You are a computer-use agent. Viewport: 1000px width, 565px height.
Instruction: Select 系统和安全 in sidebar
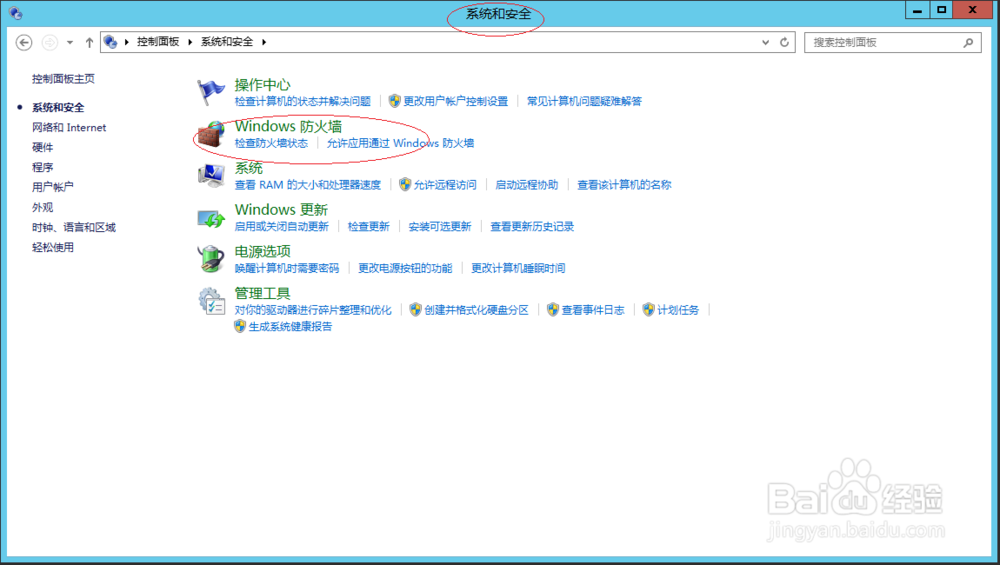coord(58,107)
